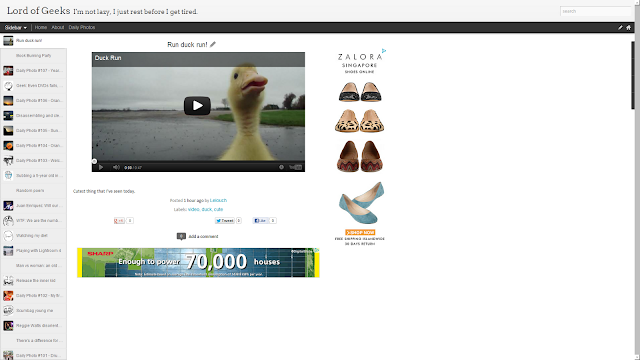Open 'Disassembling and cle...' sidebar post
This screenshot has width=640, height=360.
pos(33,116)
